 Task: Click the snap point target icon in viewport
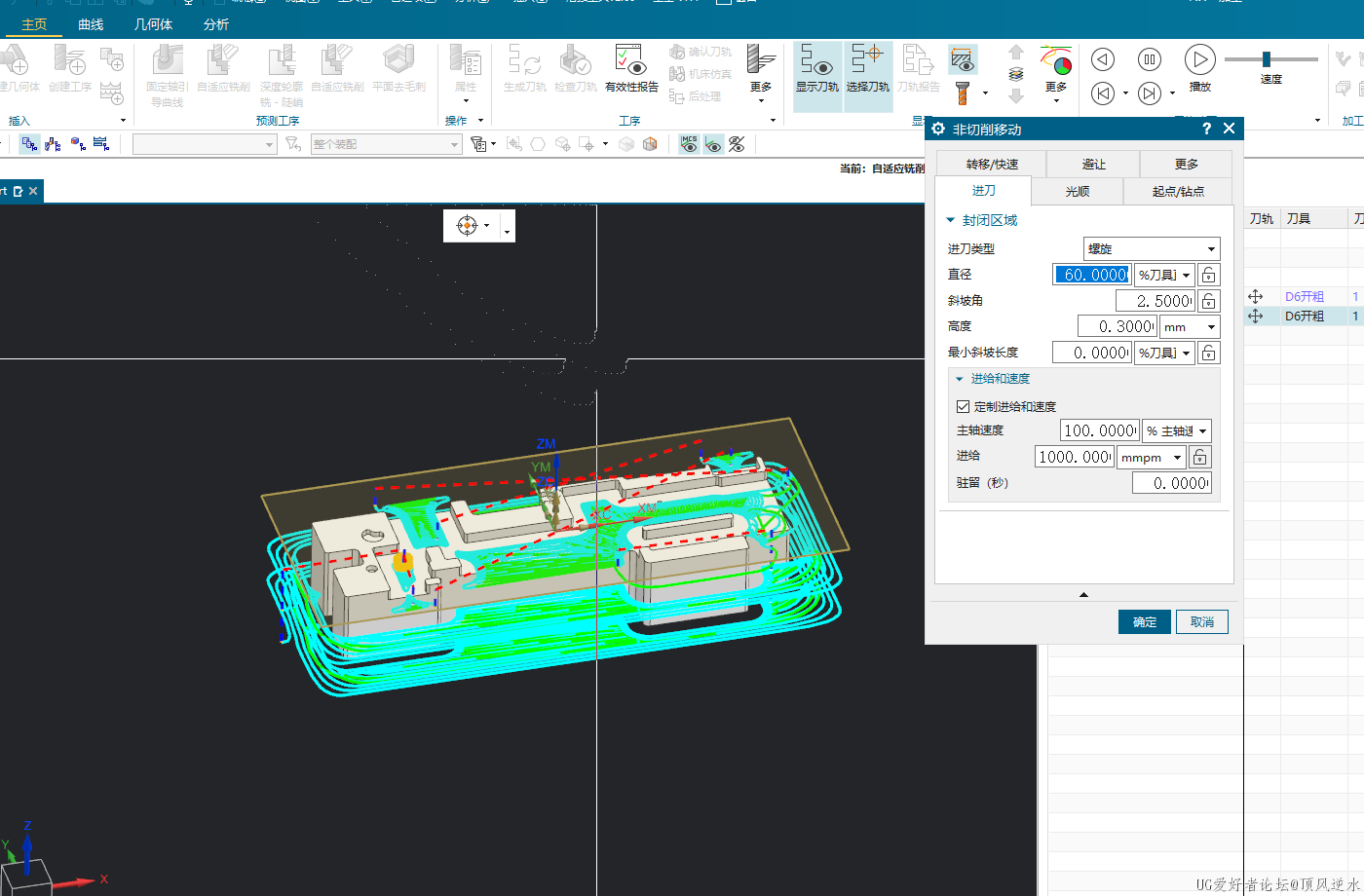pos(468,225)
